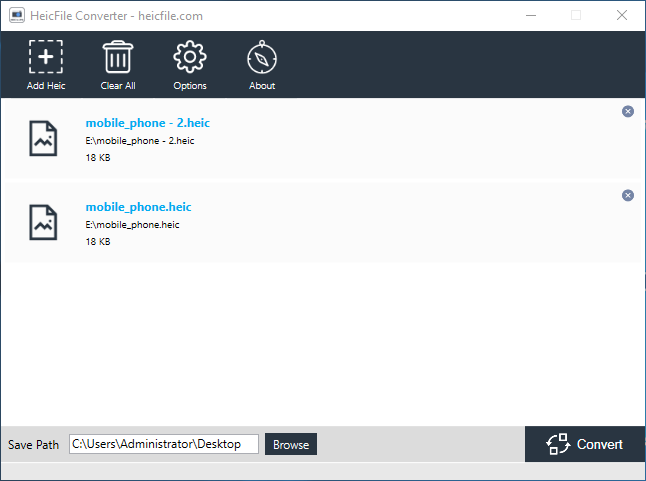Click the Save Path label
Viewport: 646px width, 481px height.
pos(33,445)
